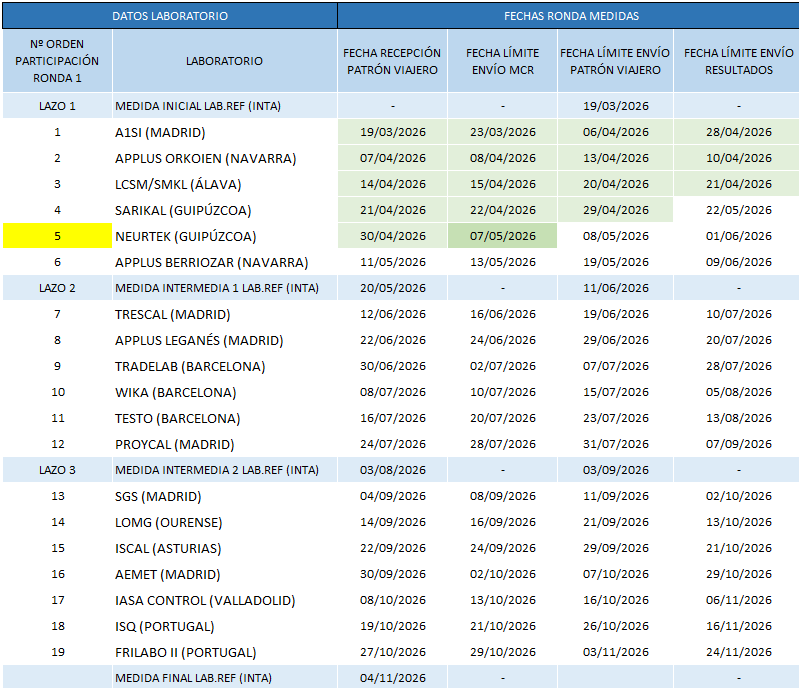Select the dark green cell 07/05/2026

502,236
